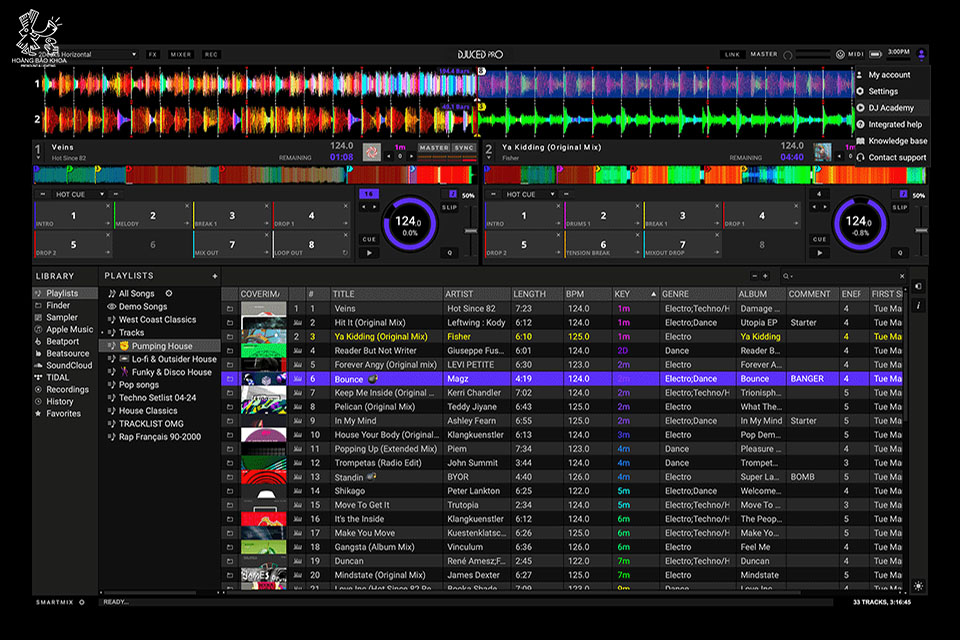Click the gear icon beside All Songs
Screen dimensions: 960x640
coord(169,293)
